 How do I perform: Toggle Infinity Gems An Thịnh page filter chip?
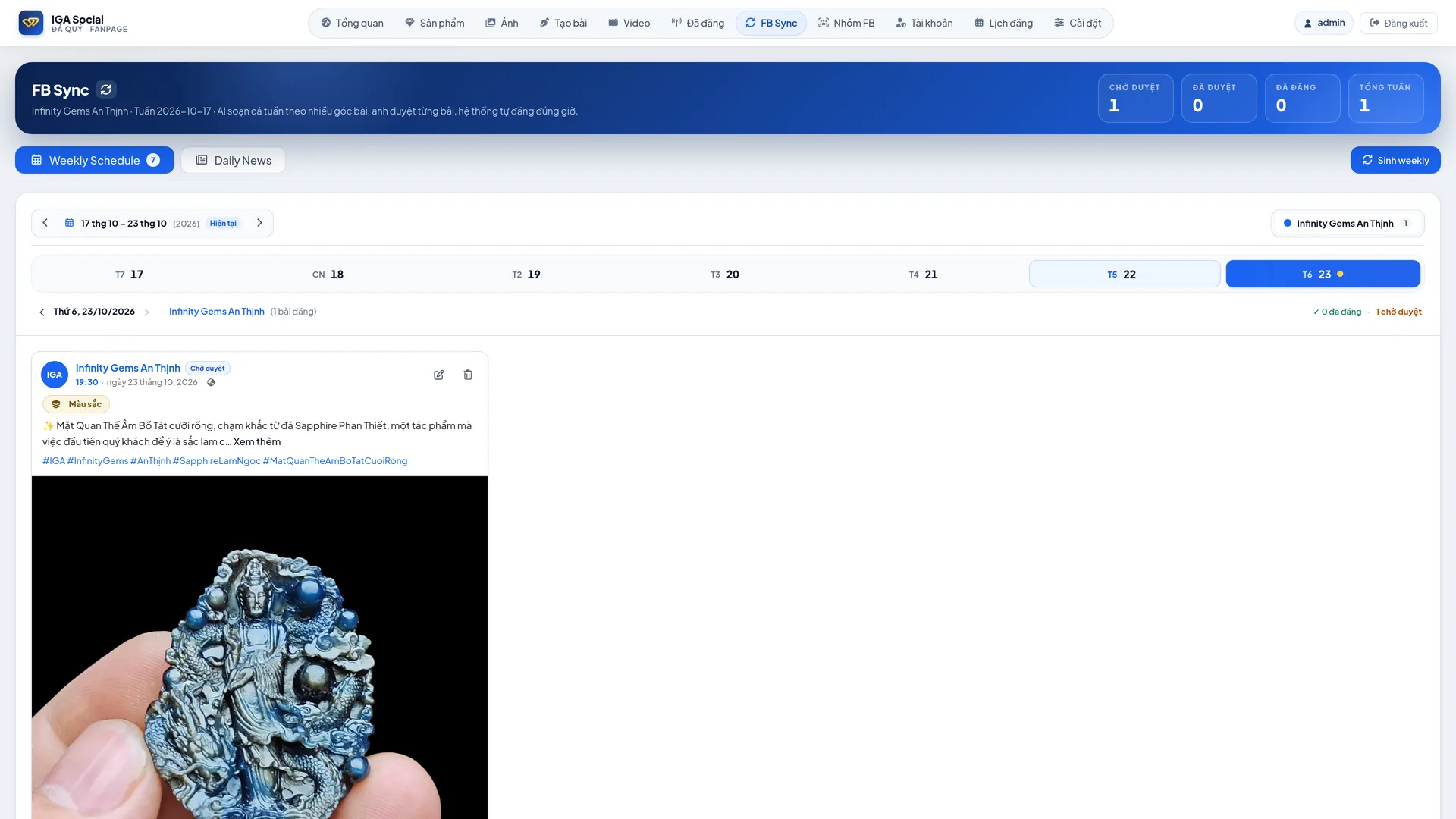[x=1348, y=223]
